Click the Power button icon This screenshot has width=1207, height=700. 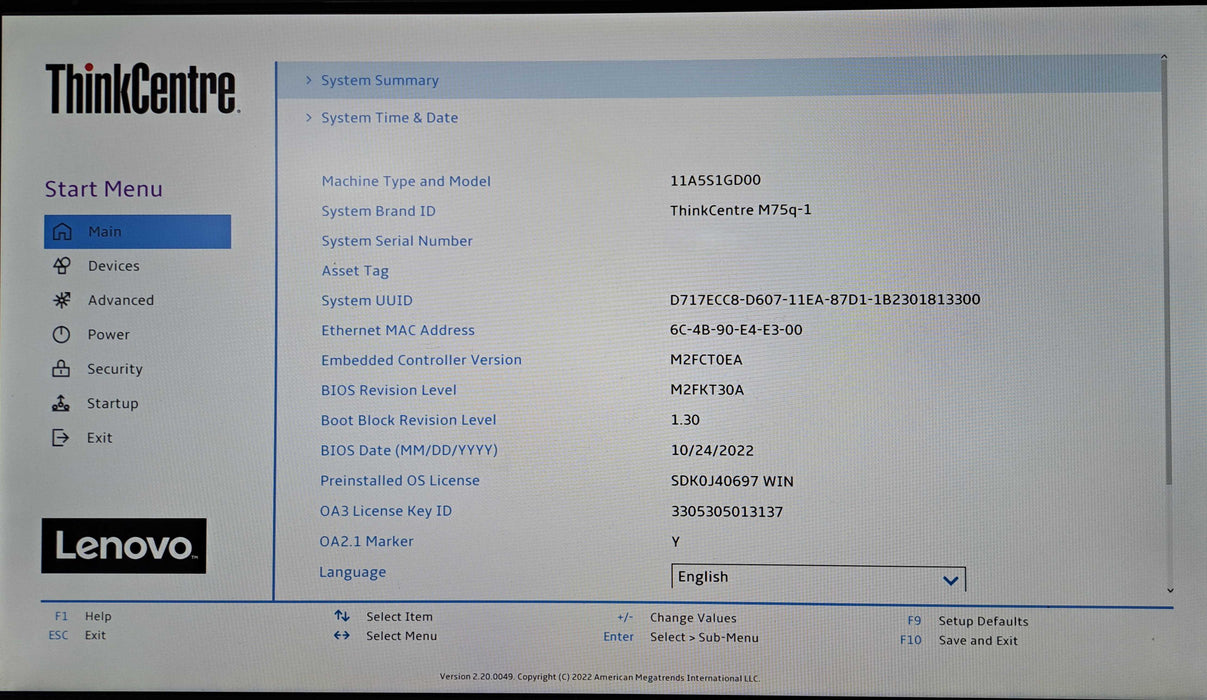point(62,335)
